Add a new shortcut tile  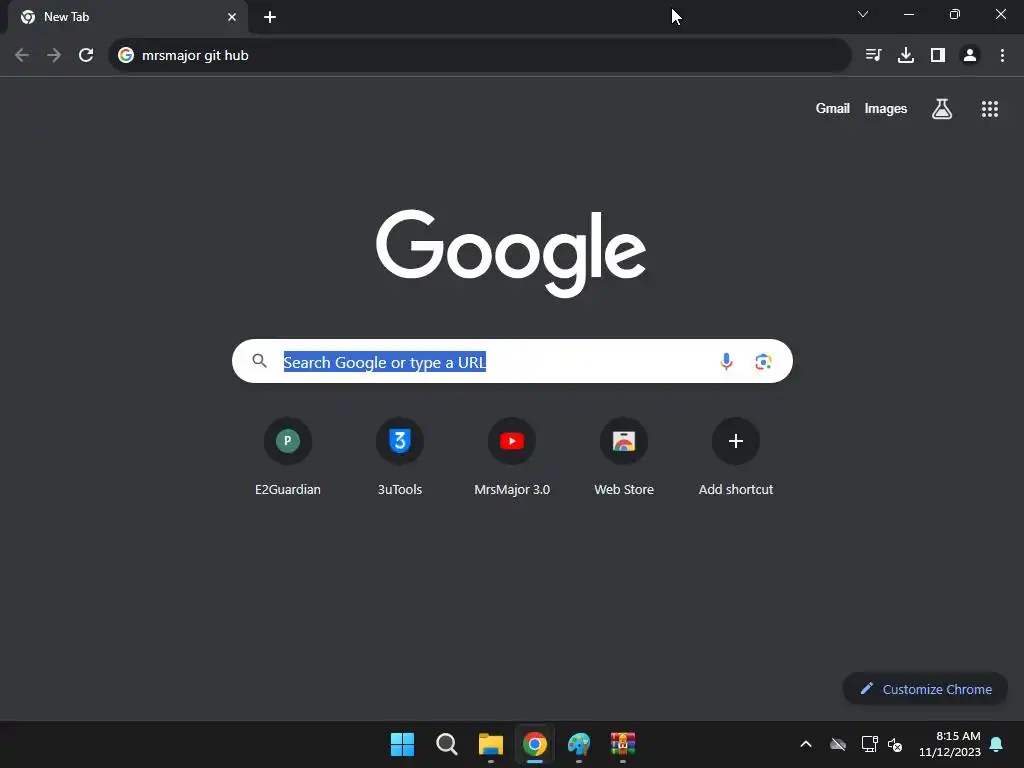pos(736,458)
